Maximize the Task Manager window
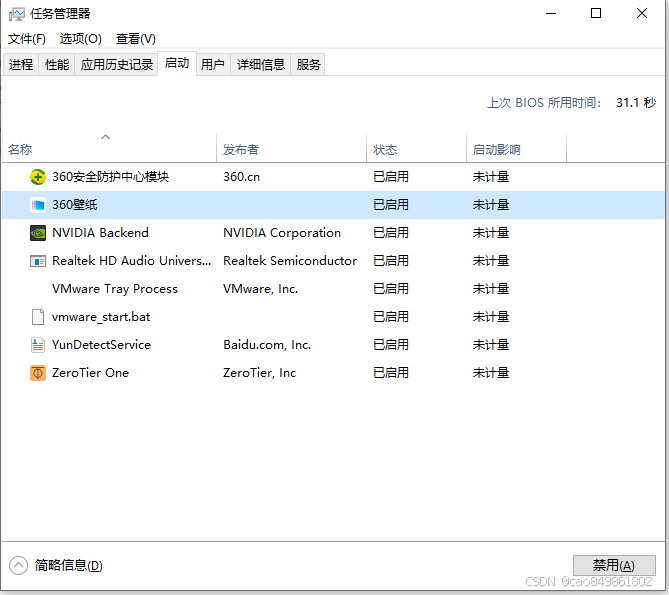 click(596, 14)
